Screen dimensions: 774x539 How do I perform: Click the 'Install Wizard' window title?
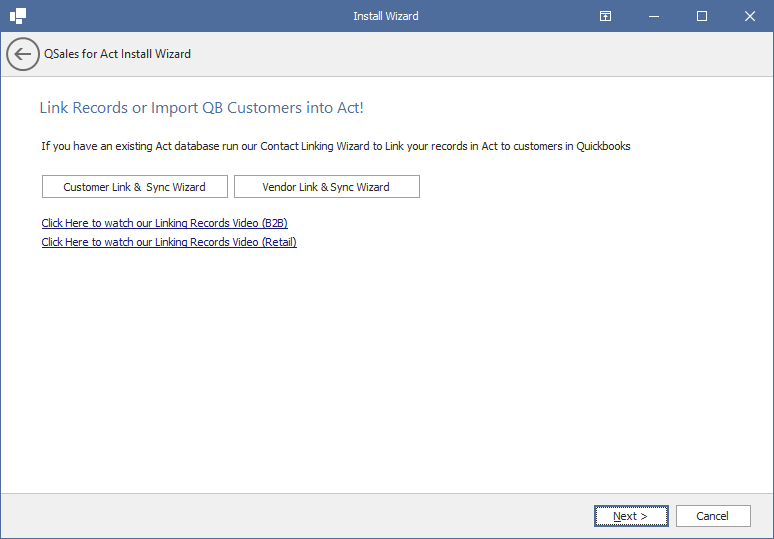(386, 16)
